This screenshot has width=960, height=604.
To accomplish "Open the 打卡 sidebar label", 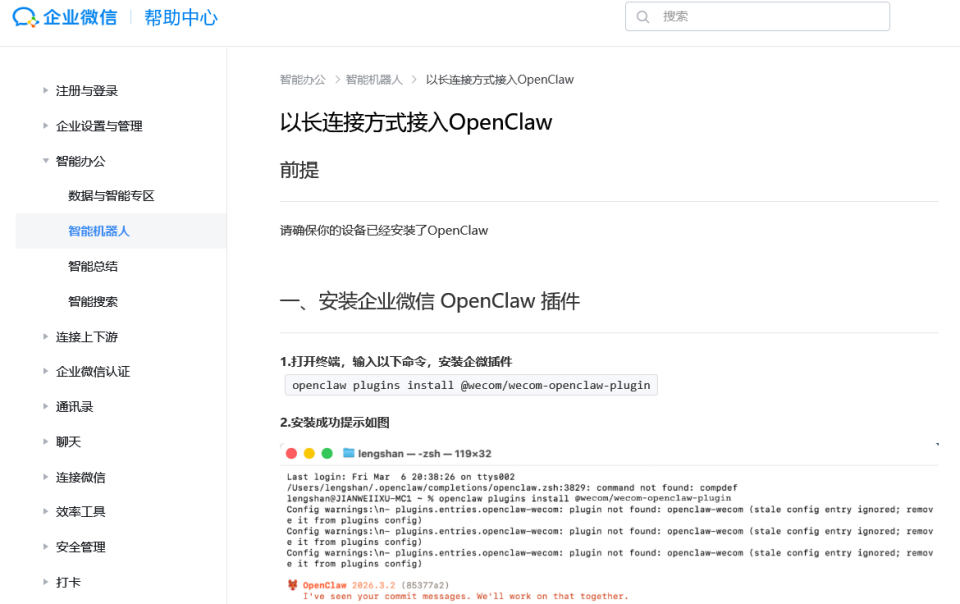I will (68, 582).
